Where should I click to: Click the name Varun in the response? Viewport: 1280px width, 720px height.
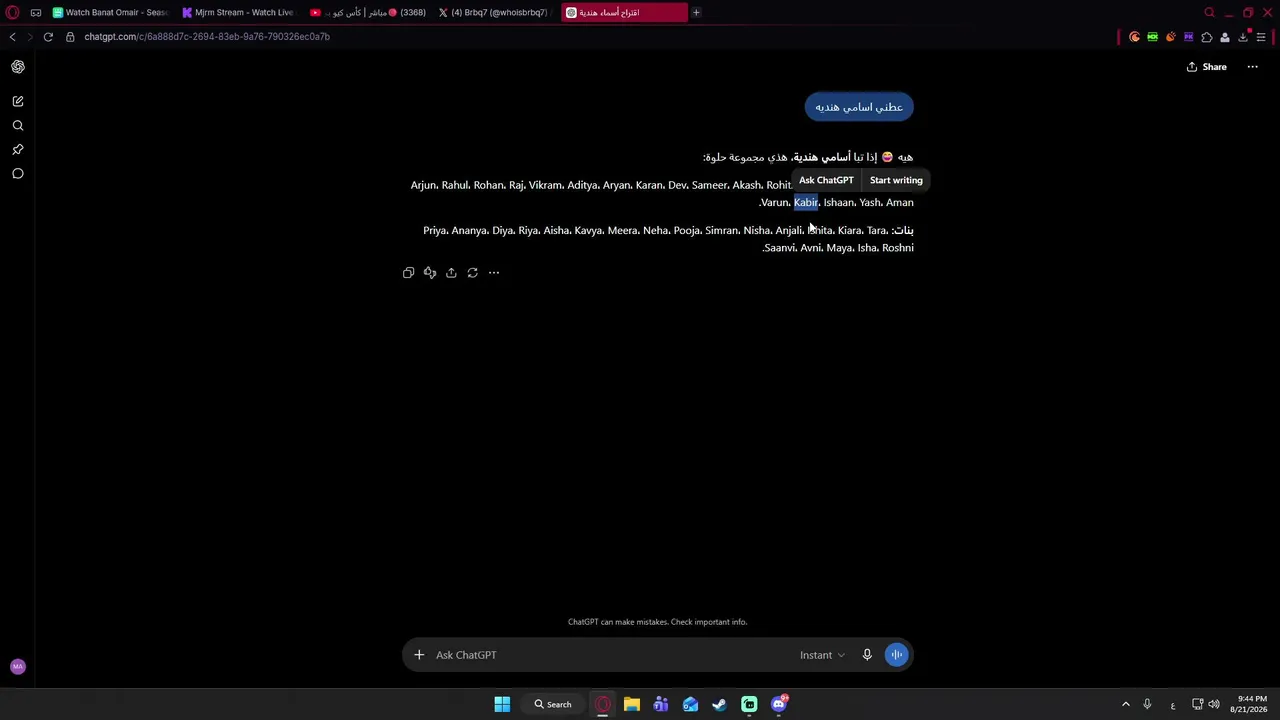tap(775, 202)
